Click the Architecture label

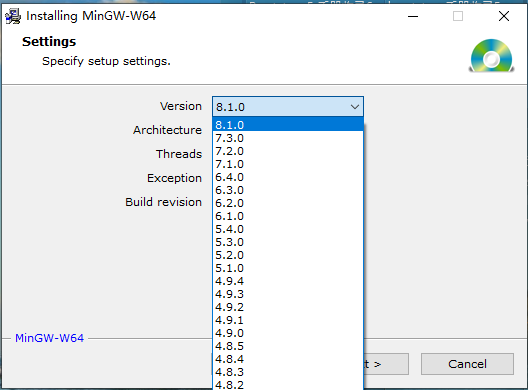pos(167,130)
